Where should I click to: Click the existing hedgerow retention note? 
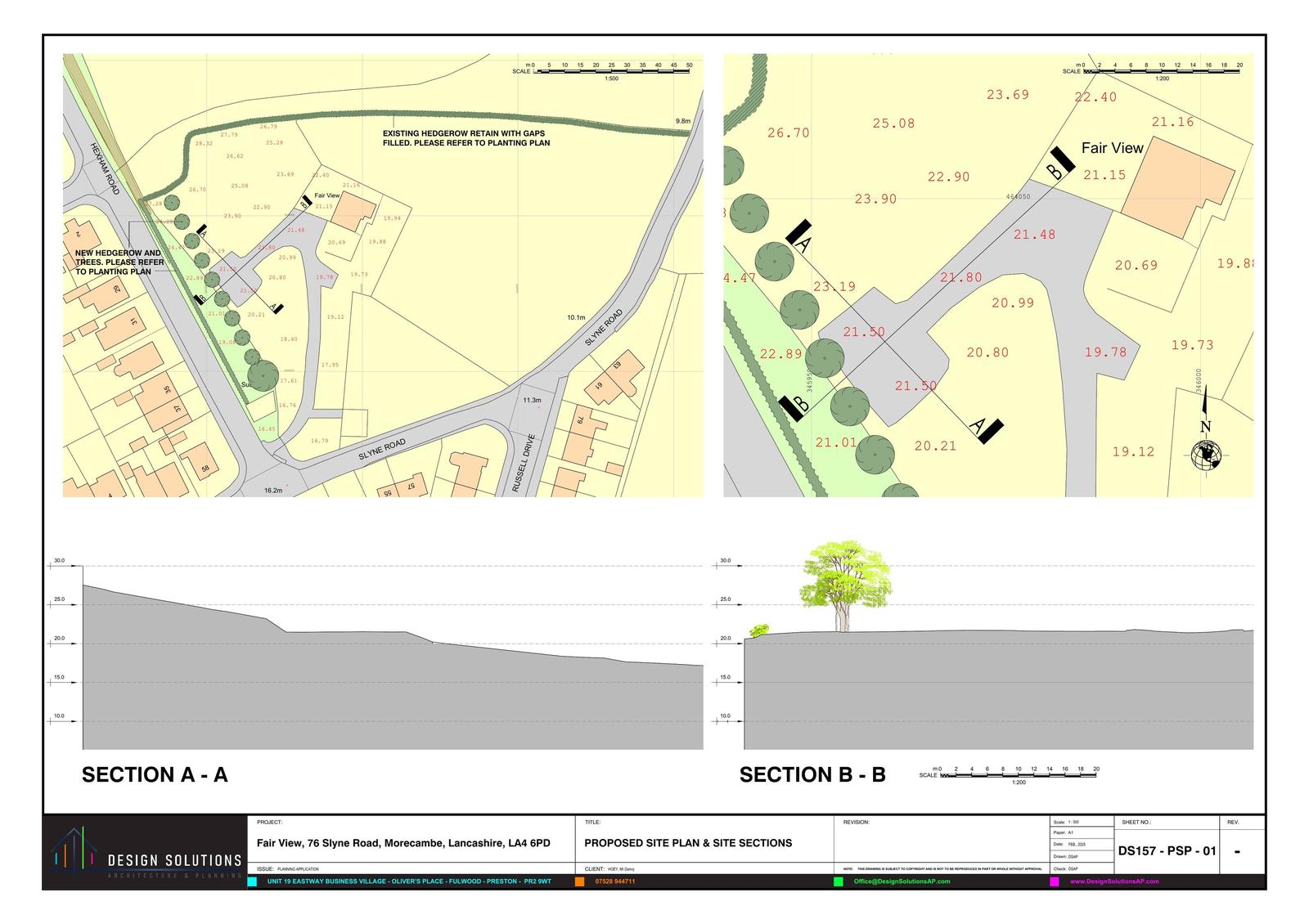coord(466,138)
